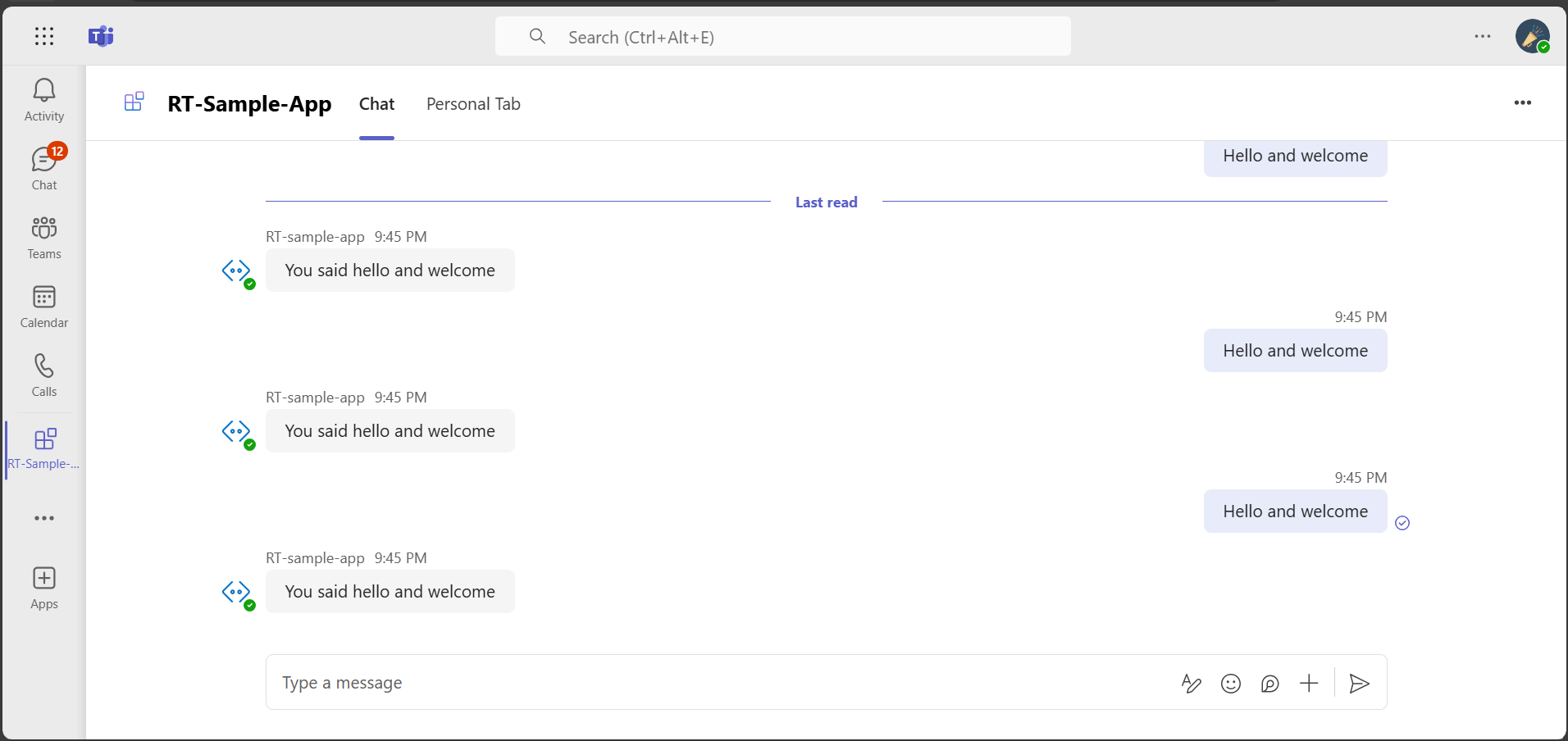
Task: Open the Calls section
Action: coord(44,375)
